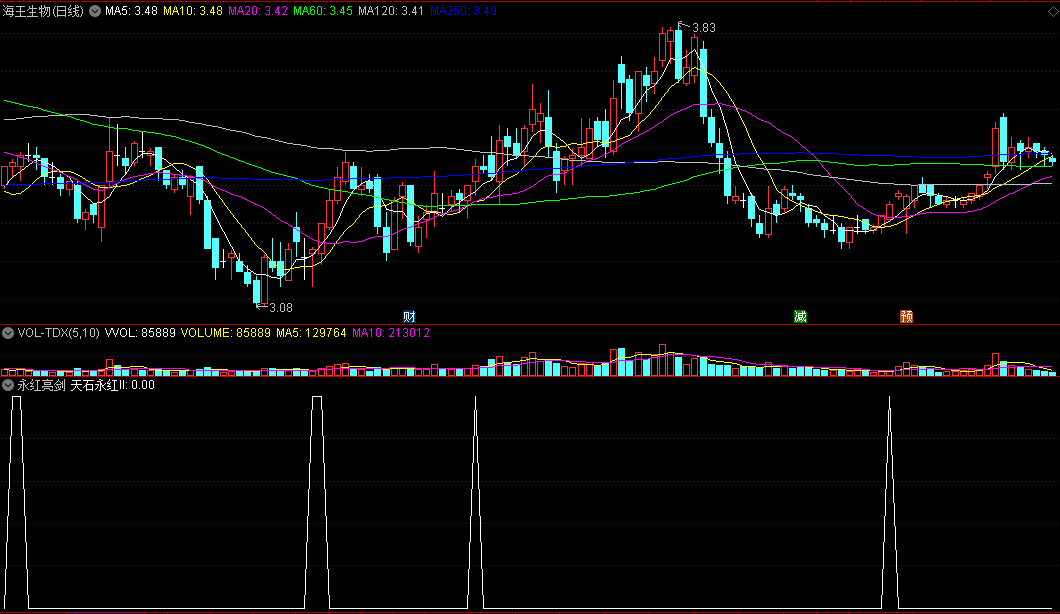This screenshot has width=1060, height=614.
Task: Click the 天石永红II: 0.00 value
Action: pos(112,385)
